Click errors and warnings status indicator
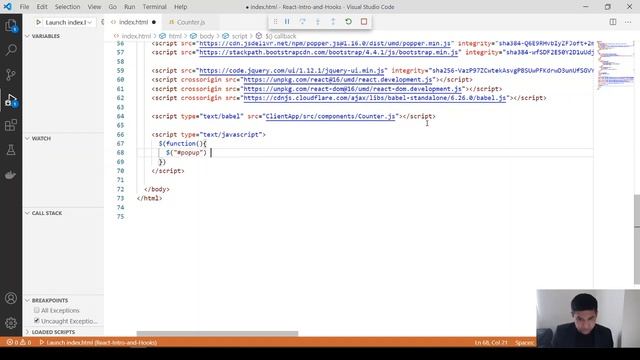 (x=19, y=342)
